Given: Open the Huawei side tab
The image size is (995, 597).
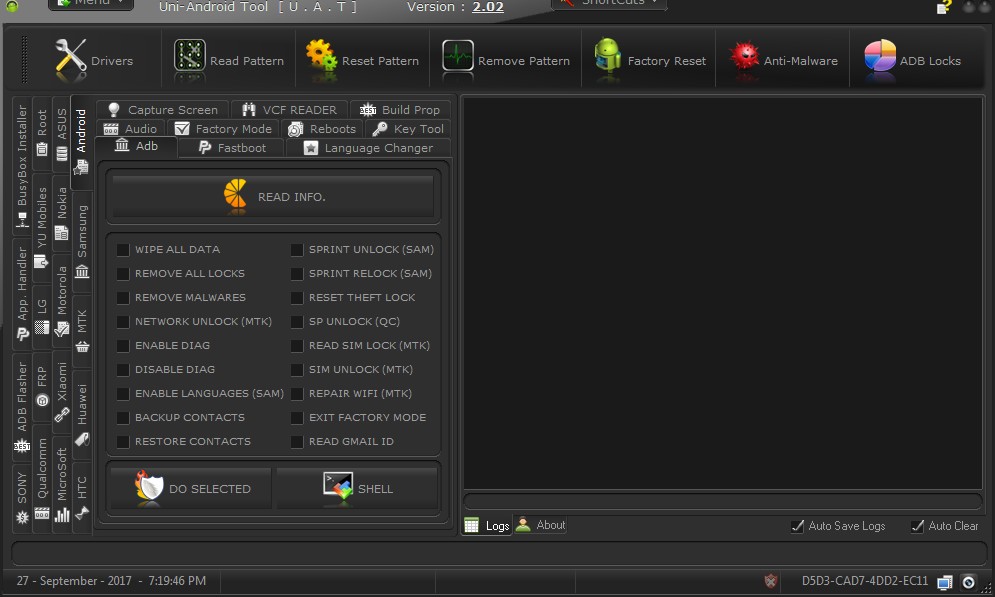Looking at the screenshot, I should click(82, 415).
